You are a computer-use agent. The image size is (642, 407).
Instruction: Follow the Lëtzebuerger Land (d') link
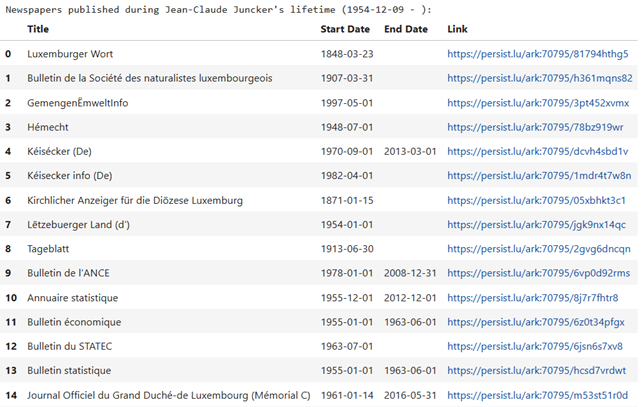tap(536, 224)
